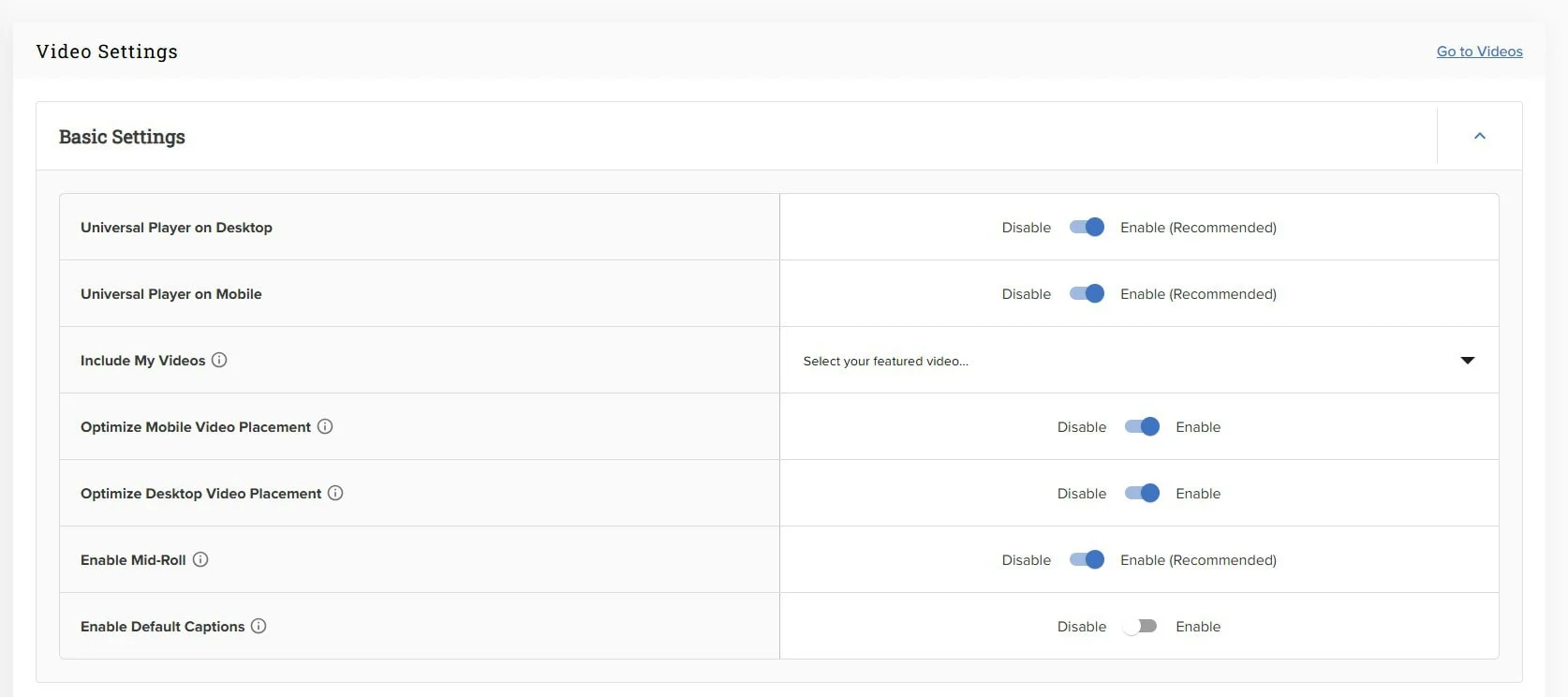Collapse the Basic Settings panel chevron

(1479, 136)
